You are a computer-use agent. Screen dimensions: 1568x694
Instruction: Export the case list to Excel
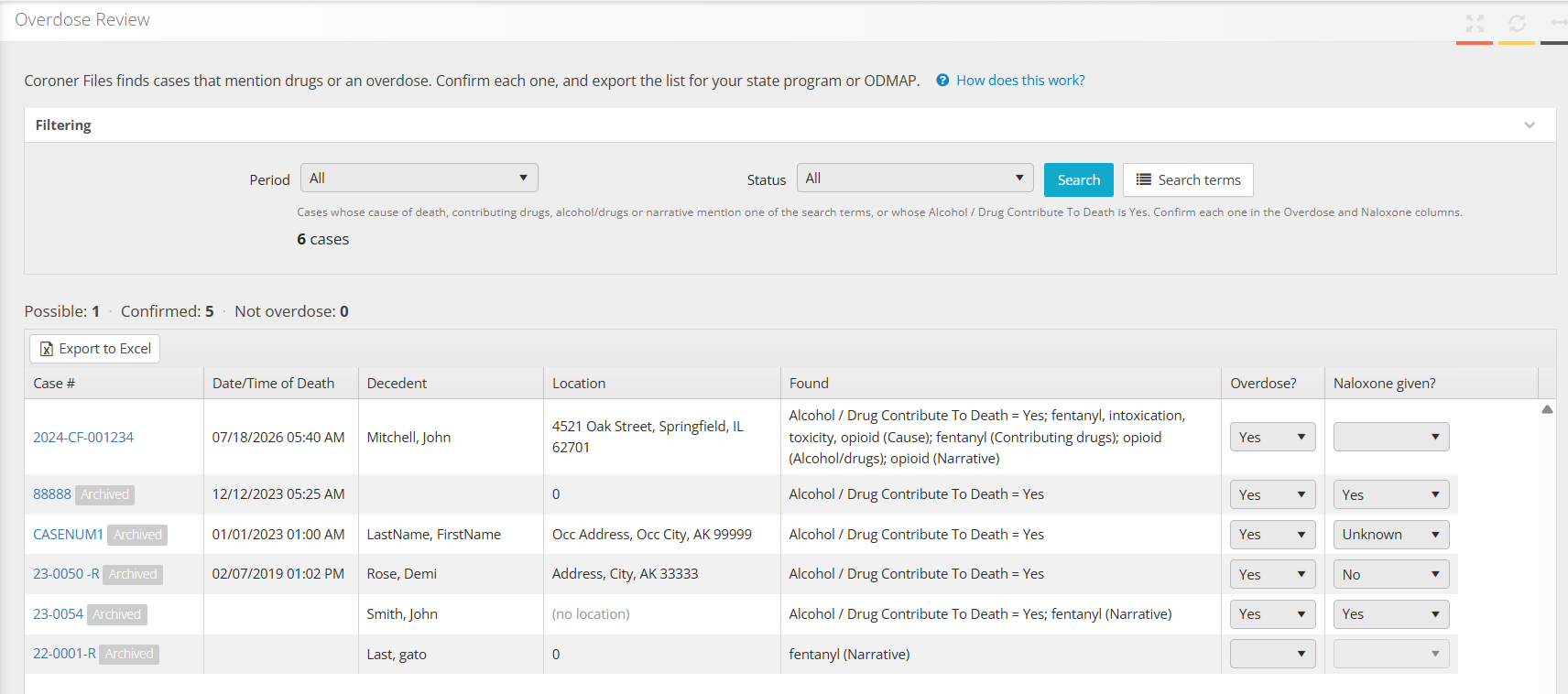[x=95, y=349]
